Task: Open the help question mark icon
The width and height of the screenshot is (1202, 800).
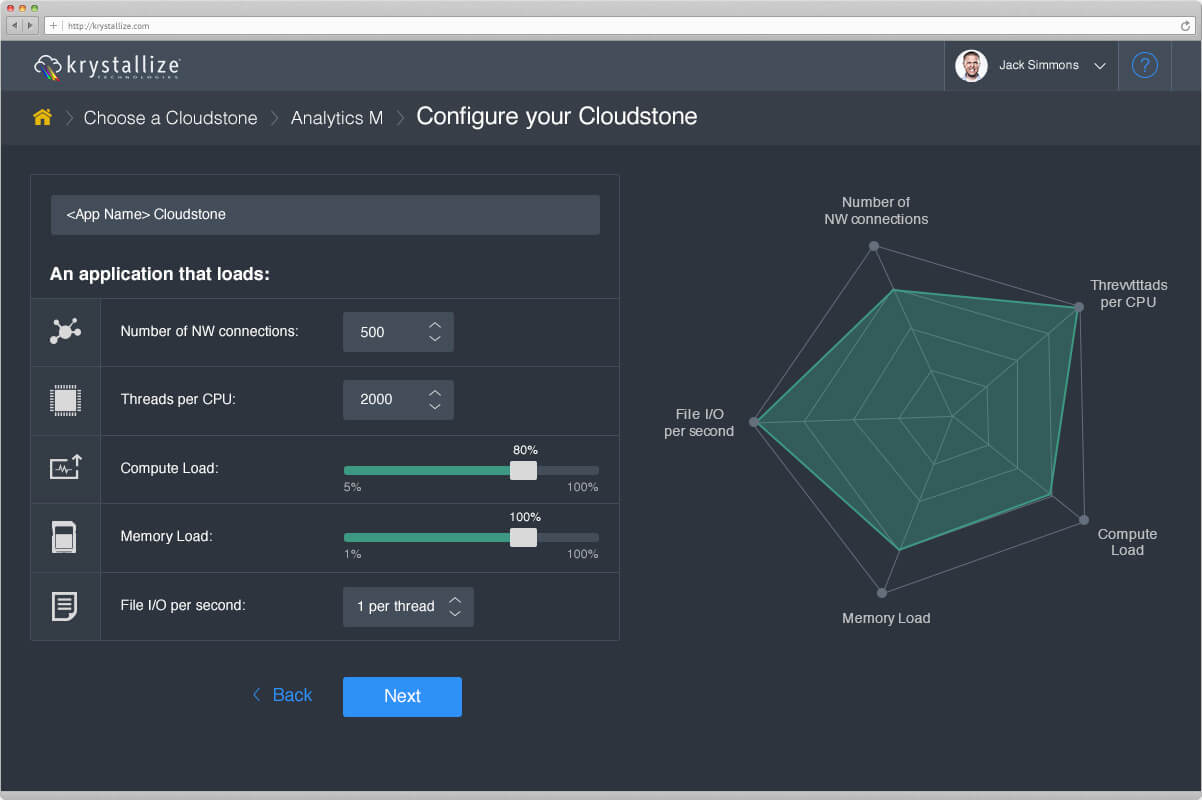Action: [x=1144, y=65]
